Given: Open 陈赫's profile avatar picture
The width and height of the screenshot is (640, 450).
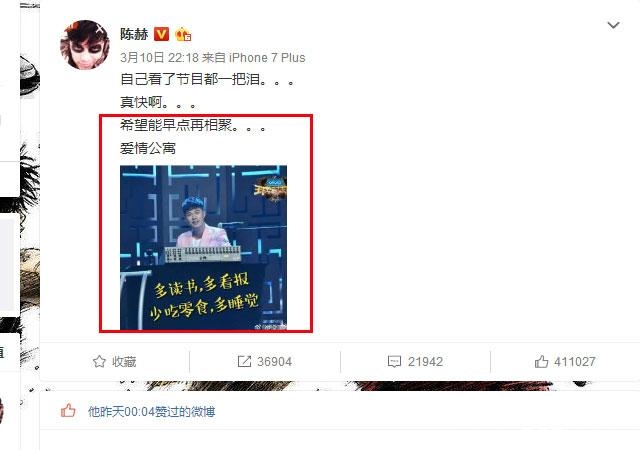Looking at the screenshot, I should click(x=84, y=45).
